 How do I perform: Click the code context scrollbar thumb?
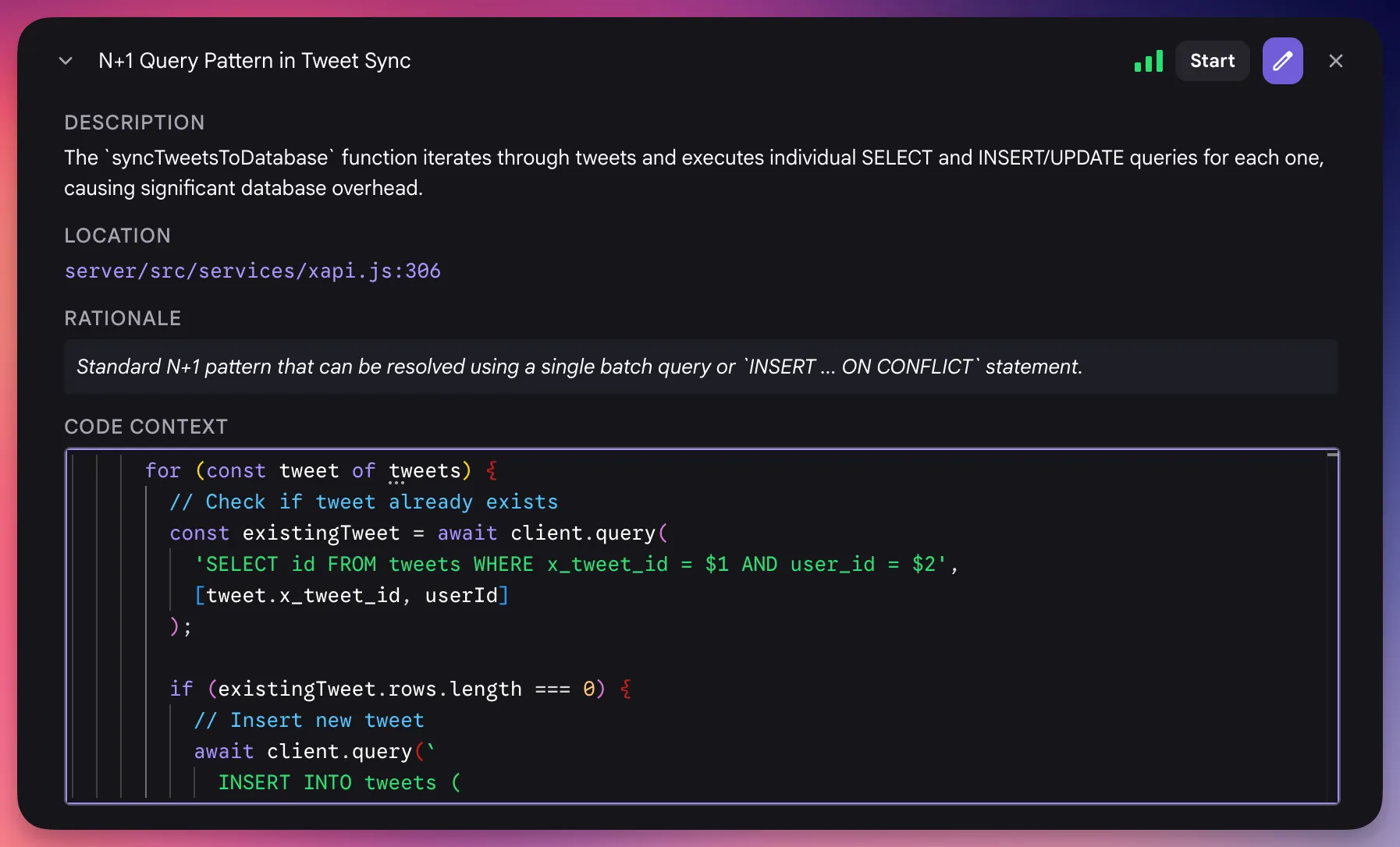(1332, 455)
